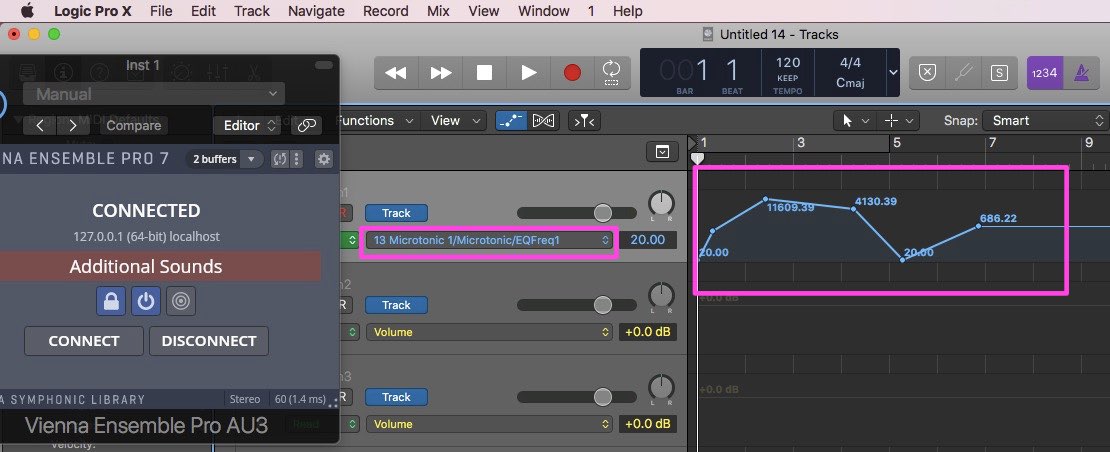Click the third track's pan knob
Image resolution: width=1110 pixels, height=452 pixels.
(661, 388)
